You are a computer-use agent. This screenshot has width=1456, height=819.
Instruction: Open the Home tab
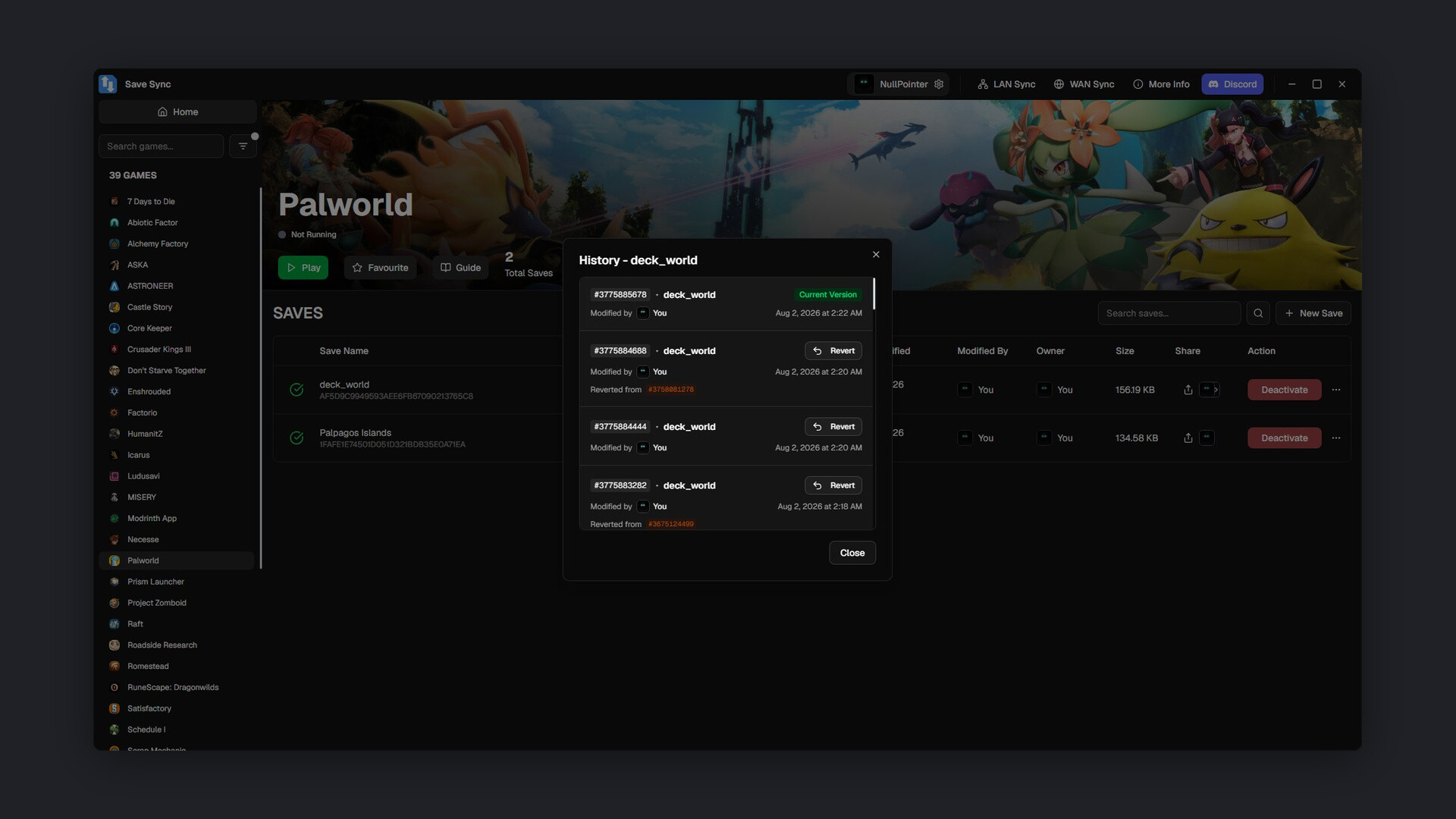coord(177,112)
